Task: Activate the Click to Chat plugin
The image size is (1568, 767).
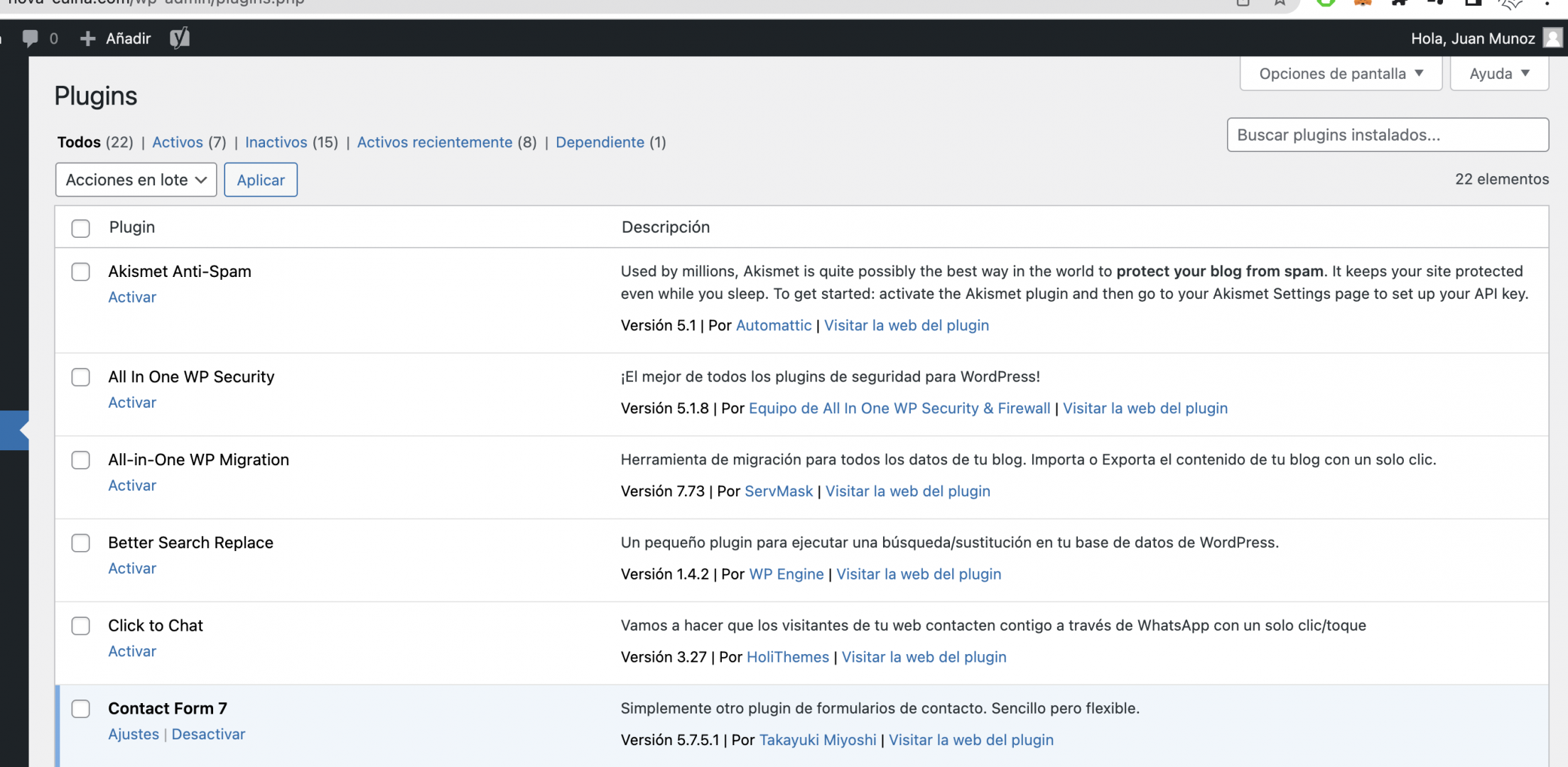Action: pos(132,651)
